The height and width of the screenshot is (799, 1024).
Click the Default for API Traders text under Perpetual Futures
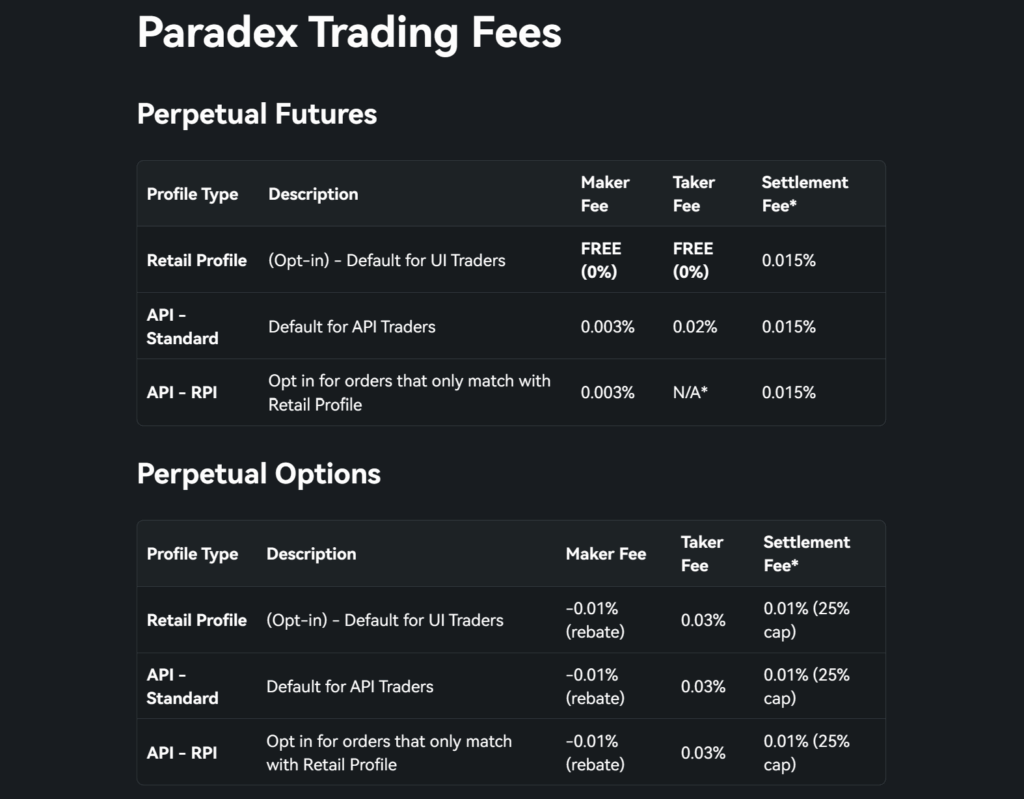(352, 327)
